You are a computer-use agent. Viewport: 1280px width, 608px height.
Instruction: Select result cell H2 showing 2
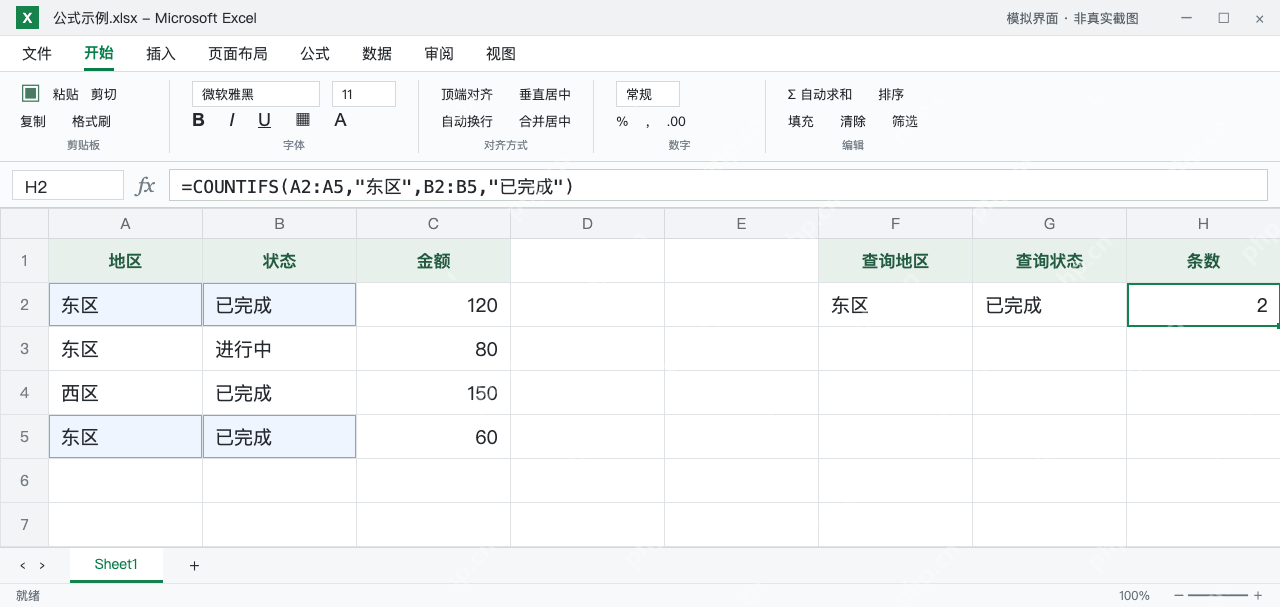coord(1203,305)
